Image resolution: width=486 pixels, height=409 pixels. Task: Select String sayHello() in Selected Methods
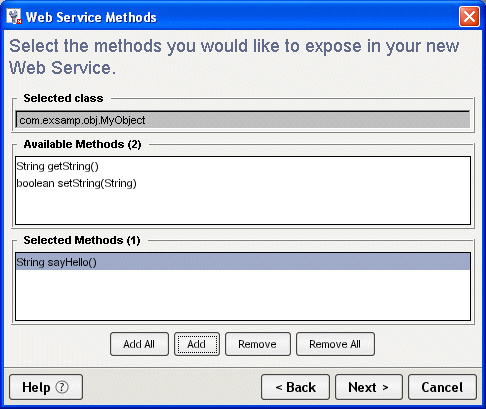(243, 262)
